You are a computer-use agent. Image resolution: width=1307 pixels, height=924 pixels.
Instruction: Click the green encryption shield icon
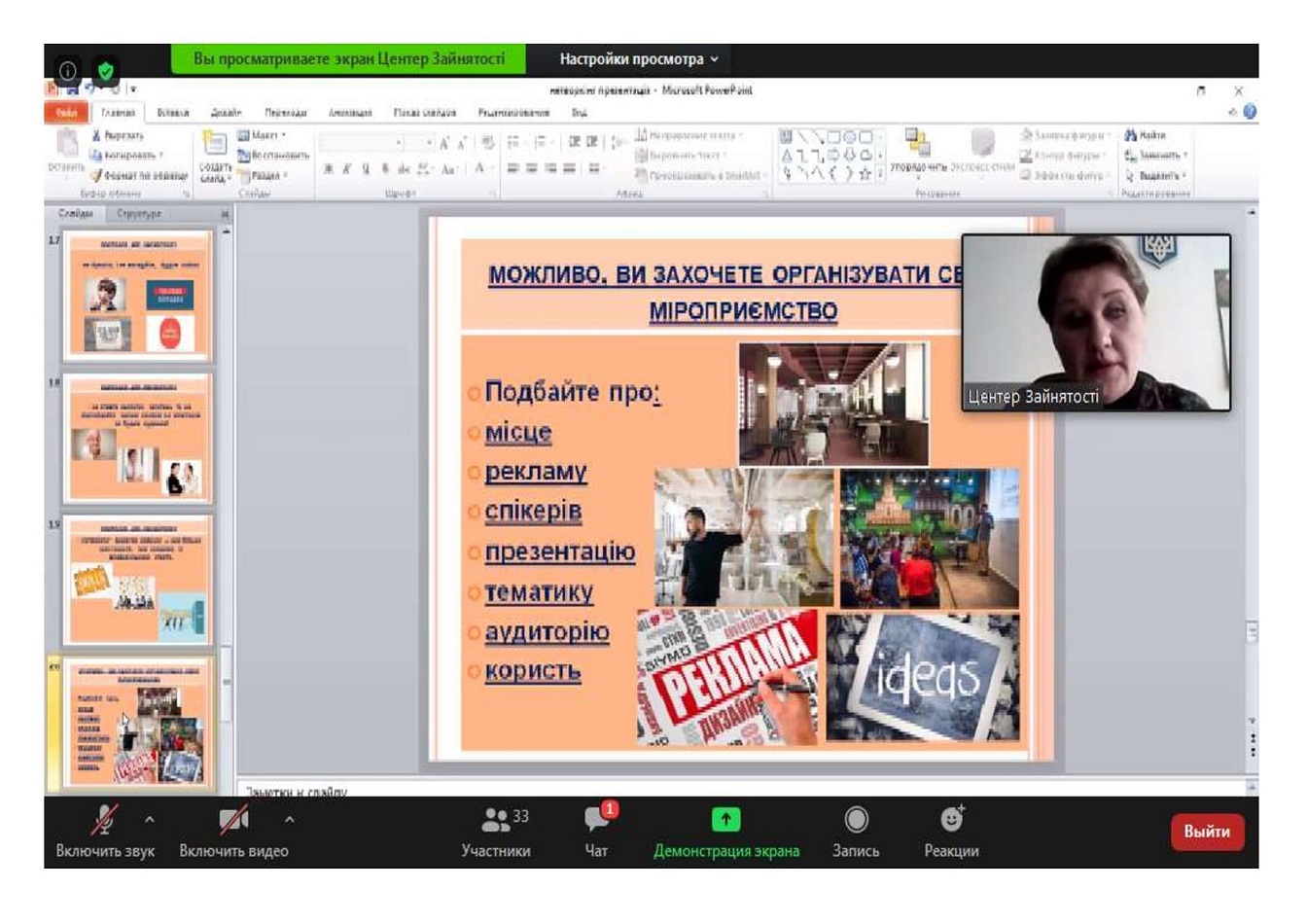(x=106, y=70)
